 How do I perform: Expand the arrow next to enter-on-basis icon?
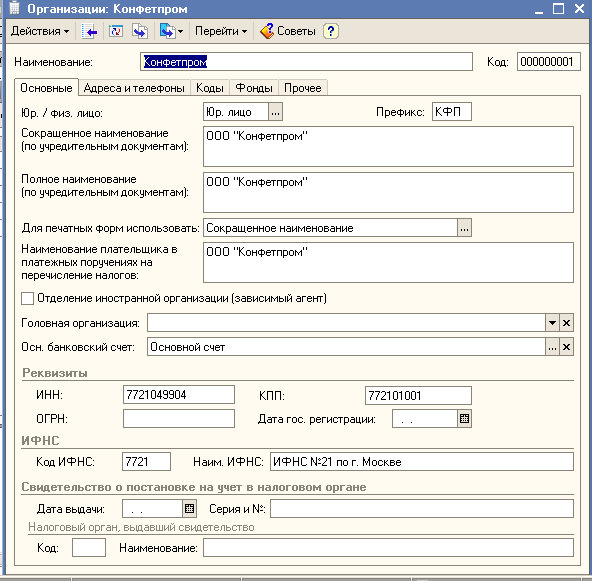pos(180,31)
